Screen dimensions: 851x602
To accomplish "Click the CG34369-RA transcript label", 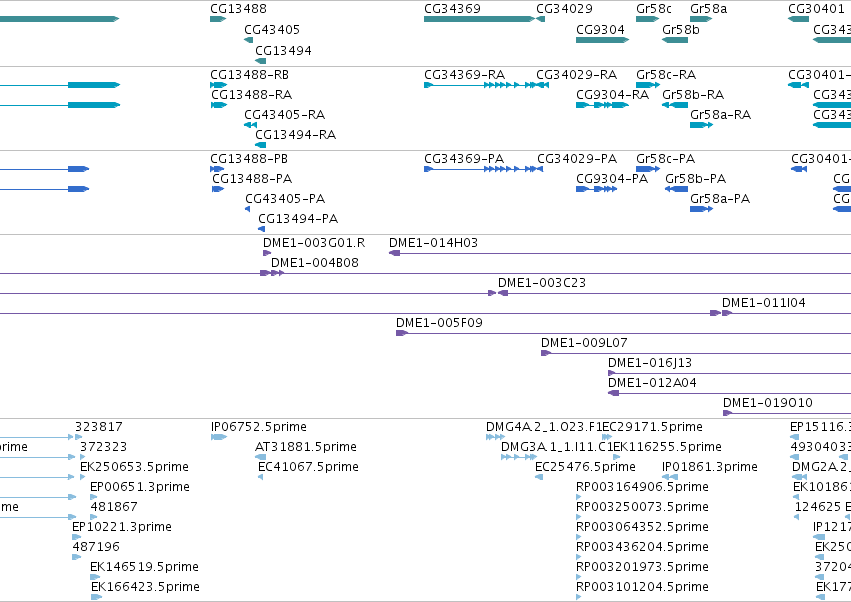I will [465, 75].
